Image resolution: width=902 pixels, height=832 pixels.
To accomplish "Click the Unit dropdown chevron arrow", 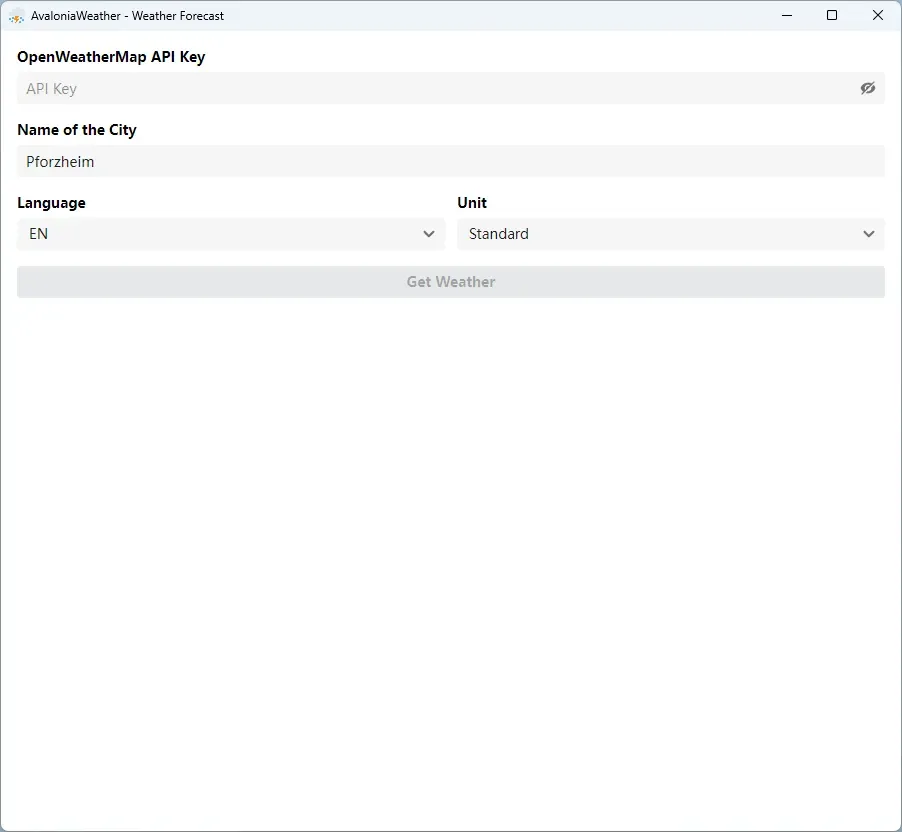I will pyautogui.click(x=868, y=234).
